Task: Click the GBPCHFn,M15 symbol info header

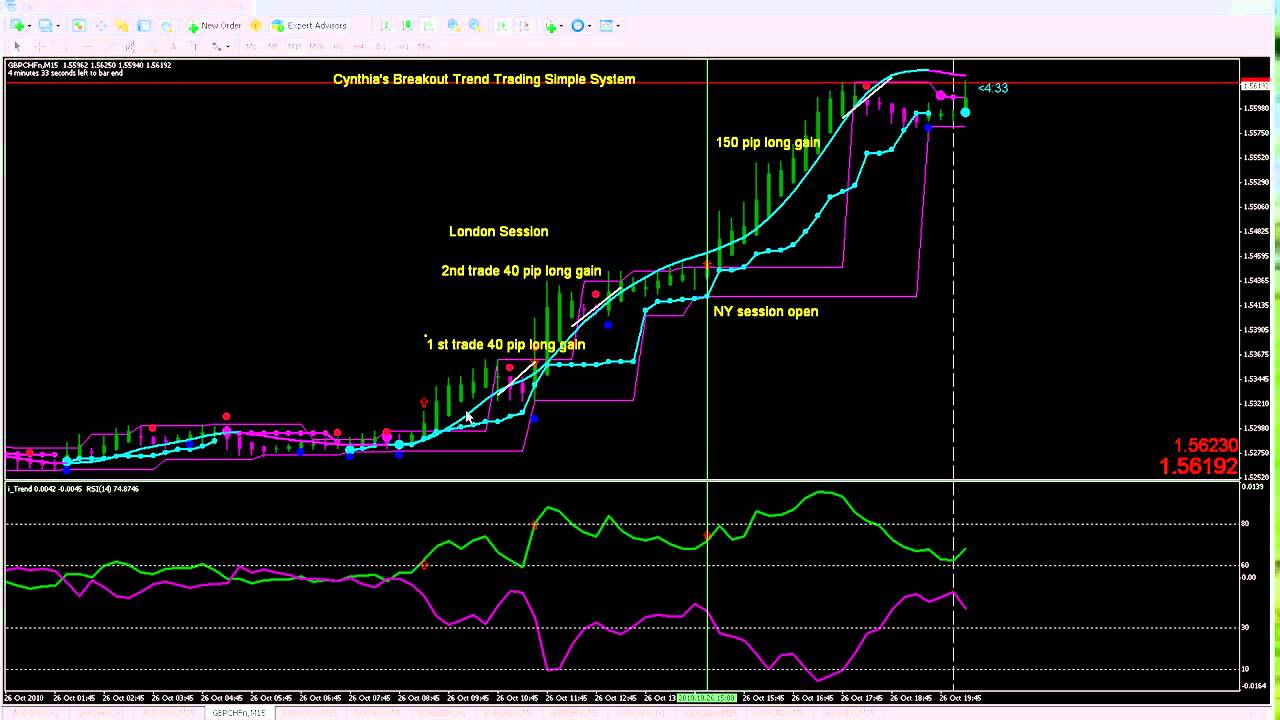Action: pyautogui.click(x=89, y=65)
